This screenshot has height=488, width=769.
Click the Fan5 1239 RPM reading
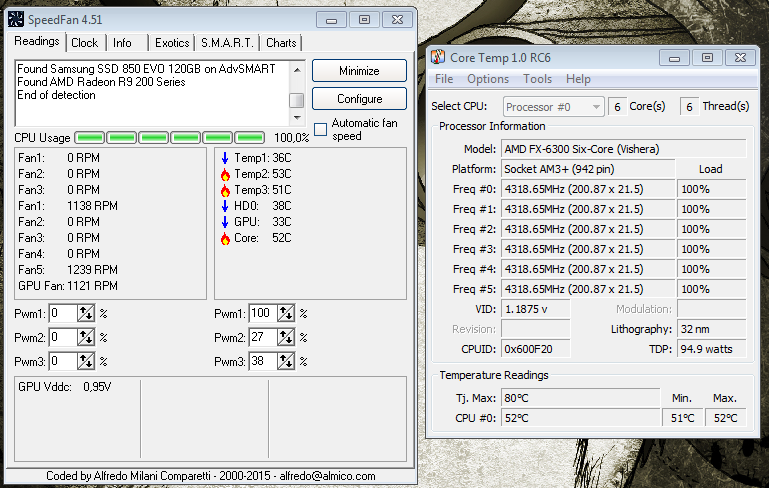[x=68, y=270]
